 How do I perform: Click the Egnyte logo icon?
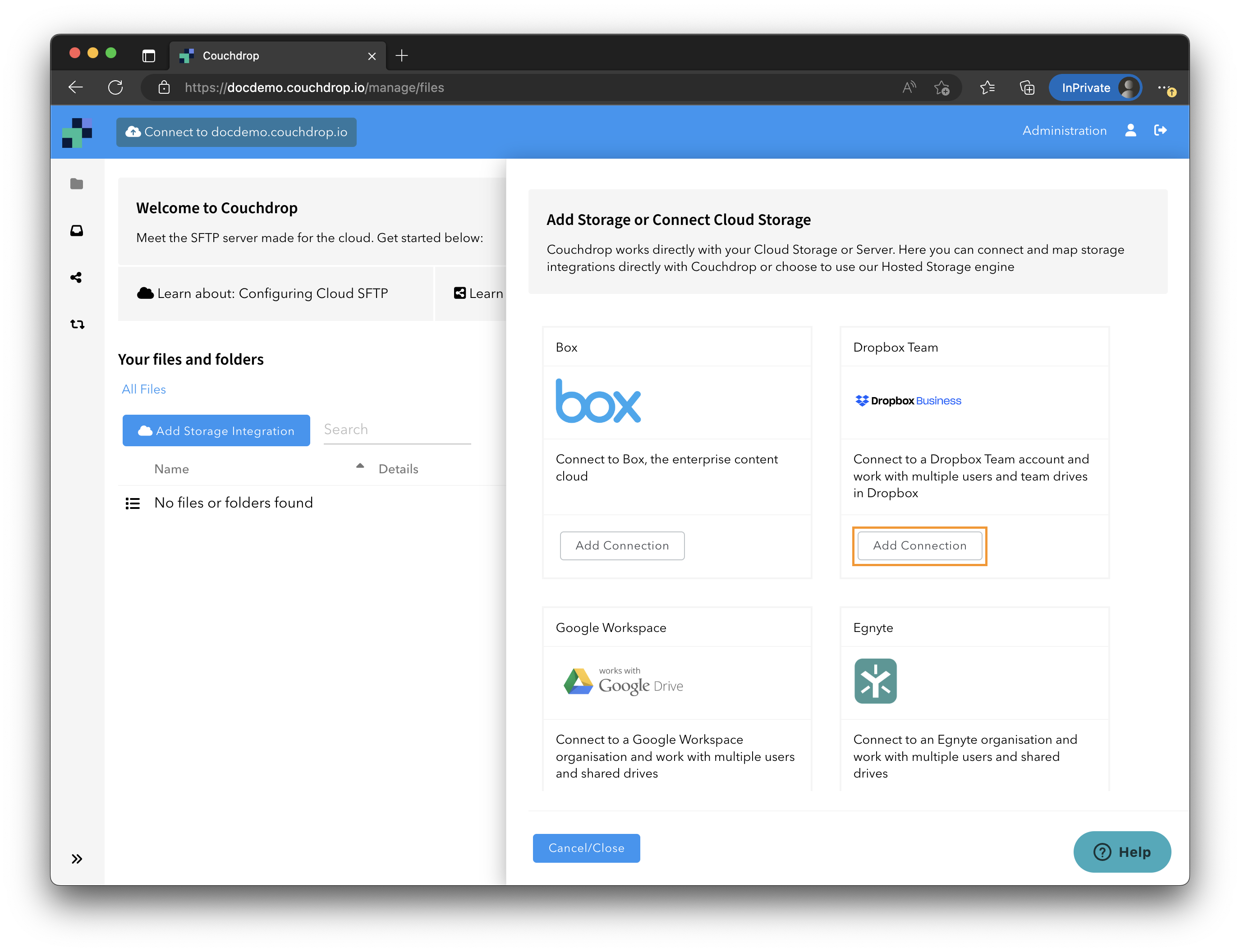click(x=876, y=681)
